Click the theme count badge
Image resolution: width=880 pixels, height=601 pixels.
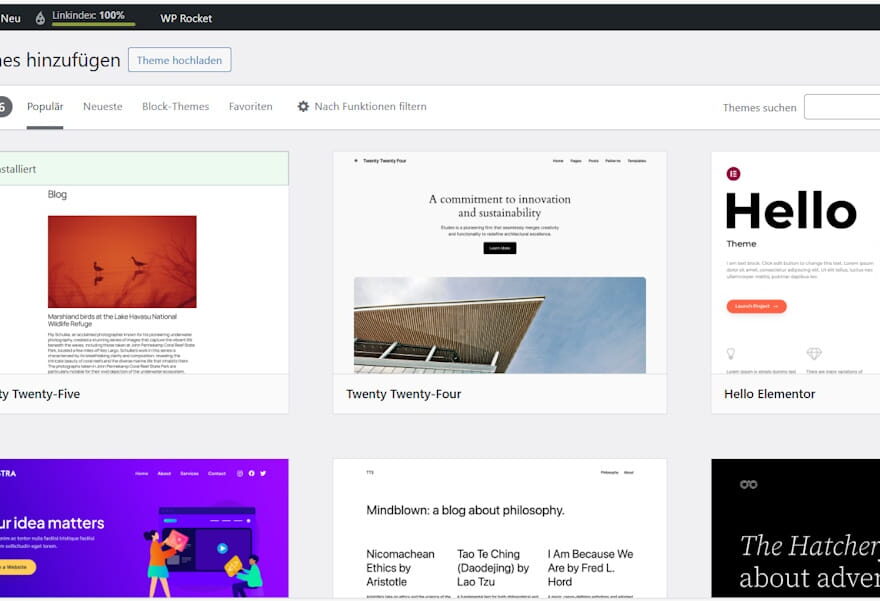pos(4,107)
